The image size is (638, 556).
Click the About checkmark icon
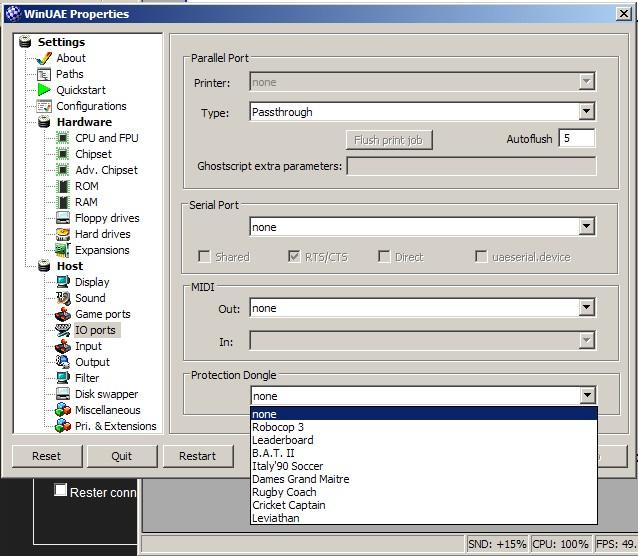coord(44,59)
